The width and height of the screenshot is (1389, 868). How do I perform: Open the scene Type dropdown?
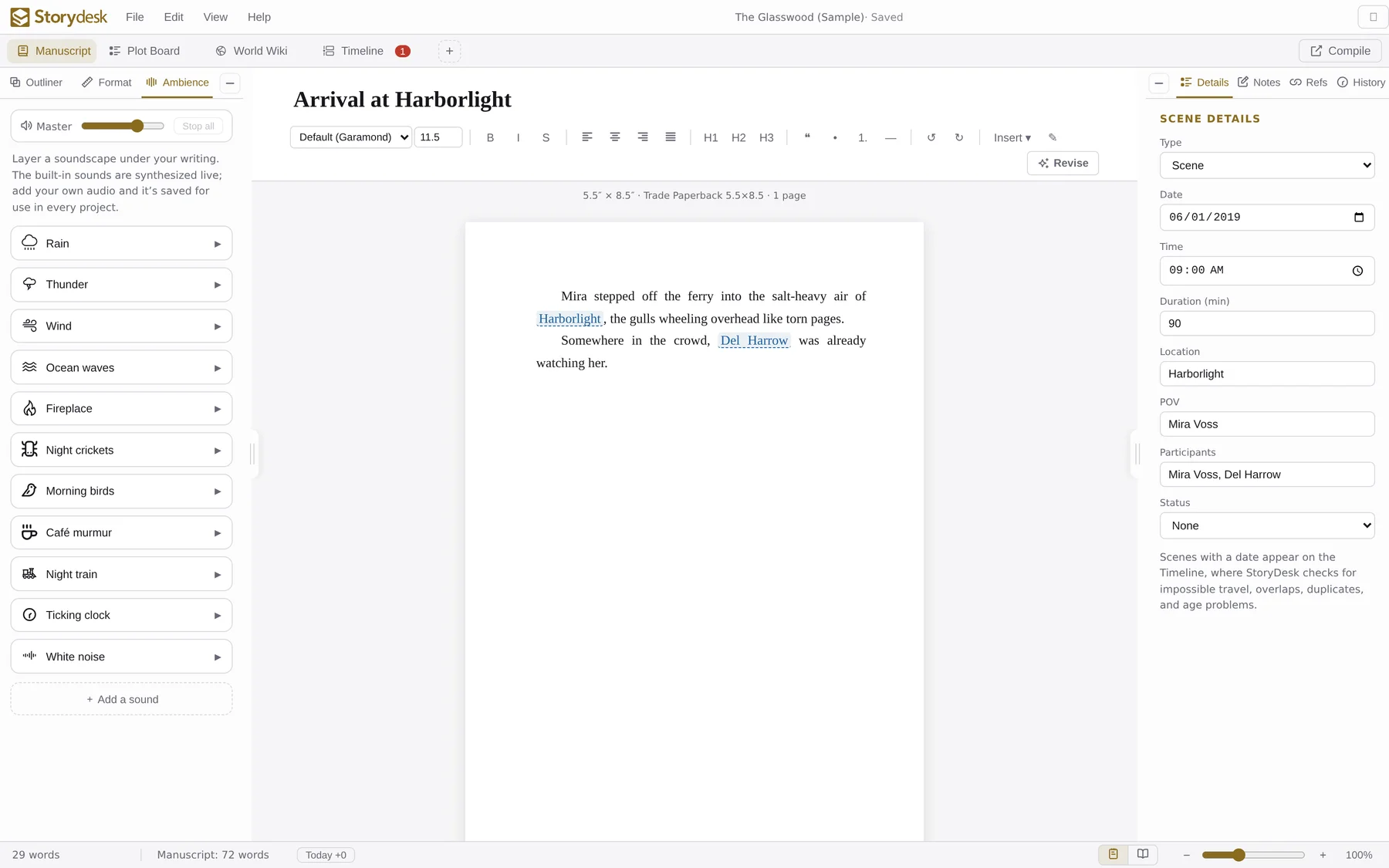[x=1267, y=165]
